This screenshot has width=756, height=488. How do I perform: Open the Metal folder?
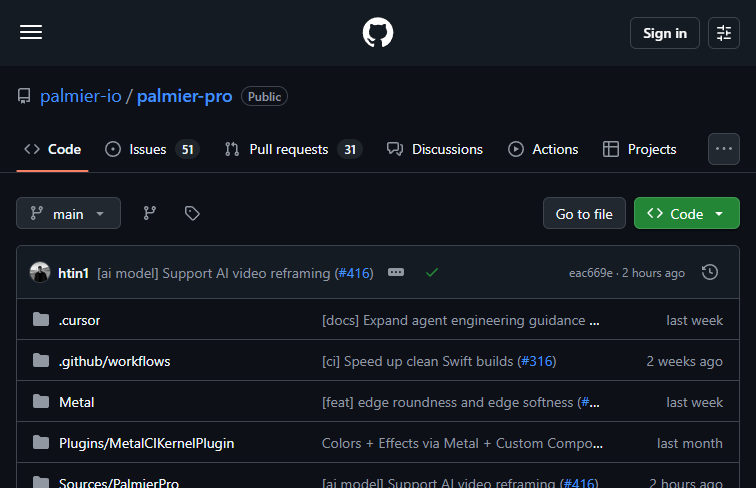pos(77,403)
